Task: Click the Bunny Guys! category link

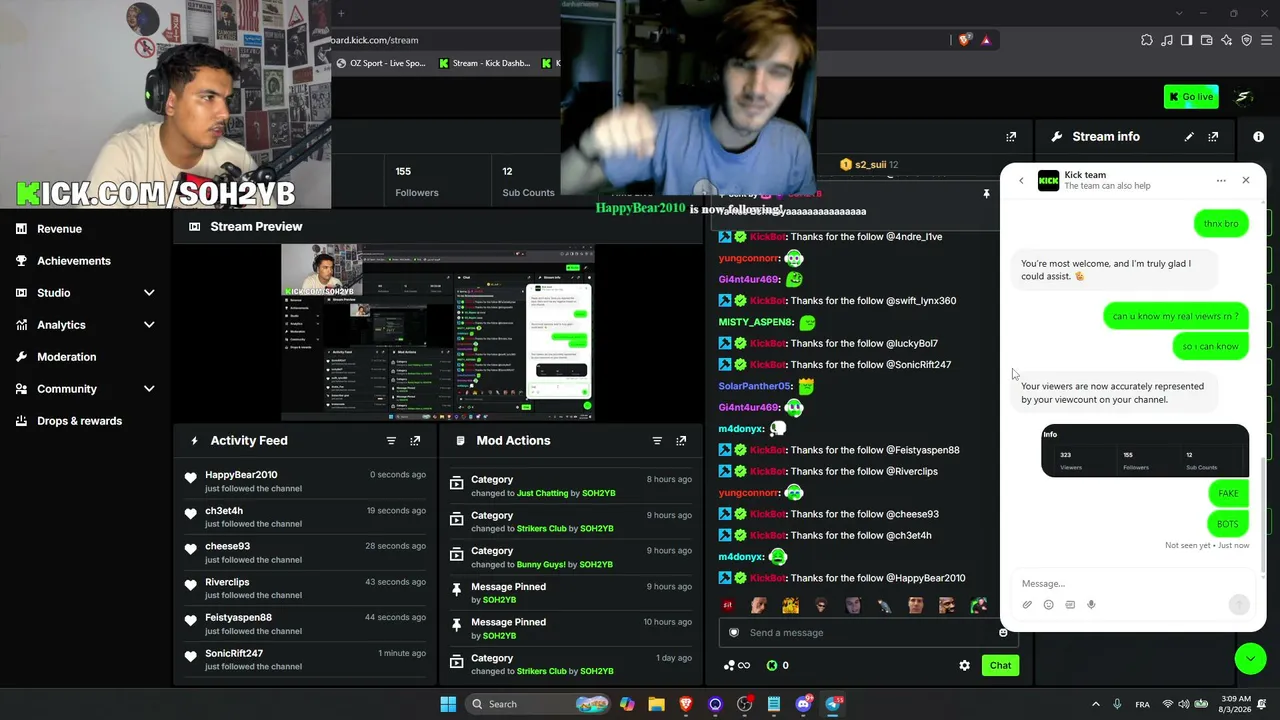Action: [x=541, y=565]
